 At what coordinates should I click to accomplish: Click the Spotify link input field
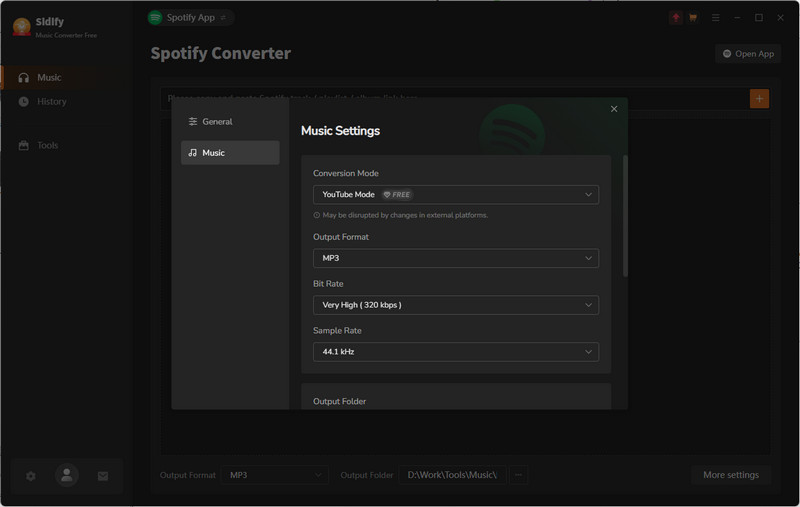click(x=454, y=98)
